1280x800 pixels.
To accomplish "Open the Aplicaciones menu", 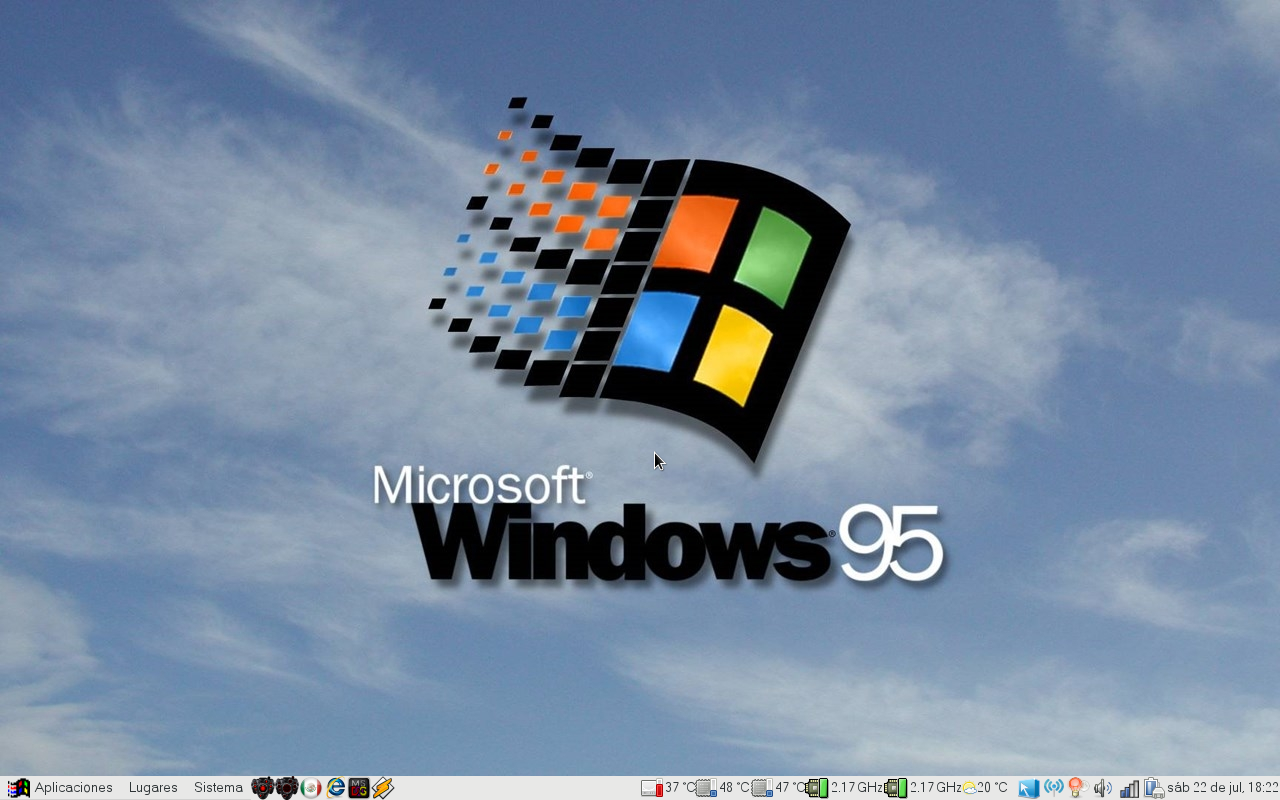I will coord(73,788).
